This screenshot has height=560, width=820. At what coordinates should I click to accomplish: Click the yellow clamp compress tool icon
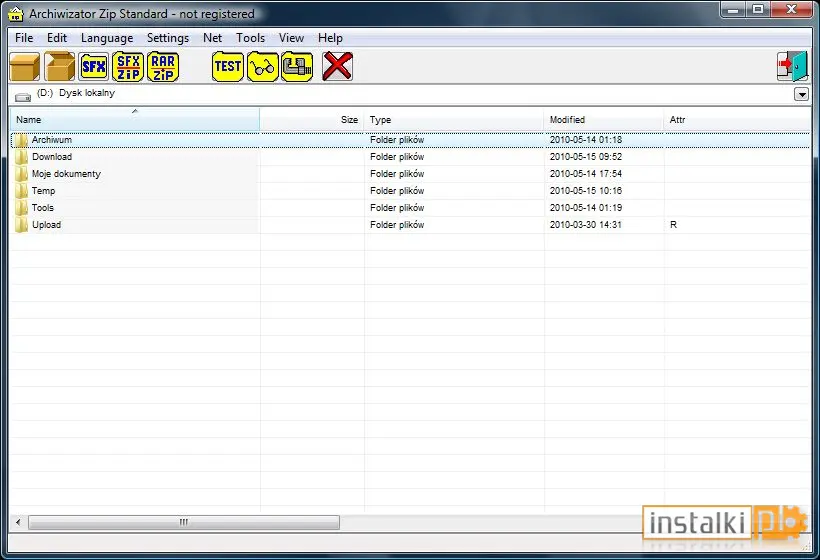point(297,66)
